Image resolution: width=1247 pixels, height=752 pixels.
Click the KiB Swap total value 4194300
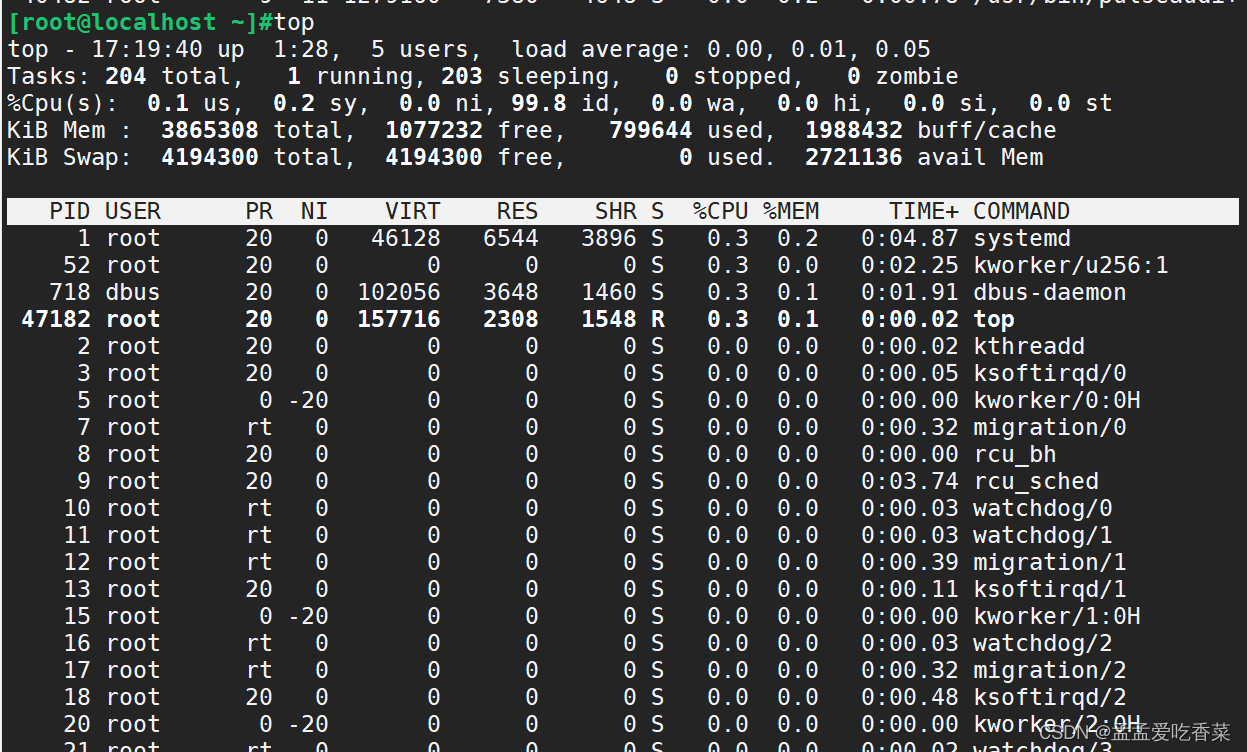(210, 157)
